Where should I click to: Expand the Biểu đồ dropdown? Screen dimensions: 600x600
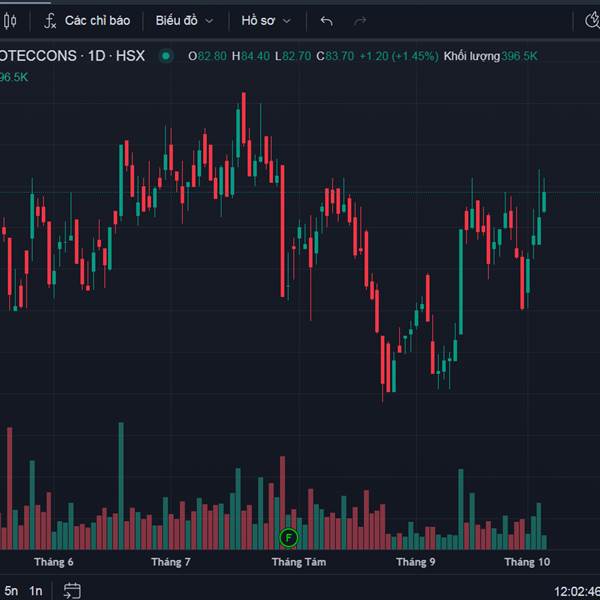[184, 20]
